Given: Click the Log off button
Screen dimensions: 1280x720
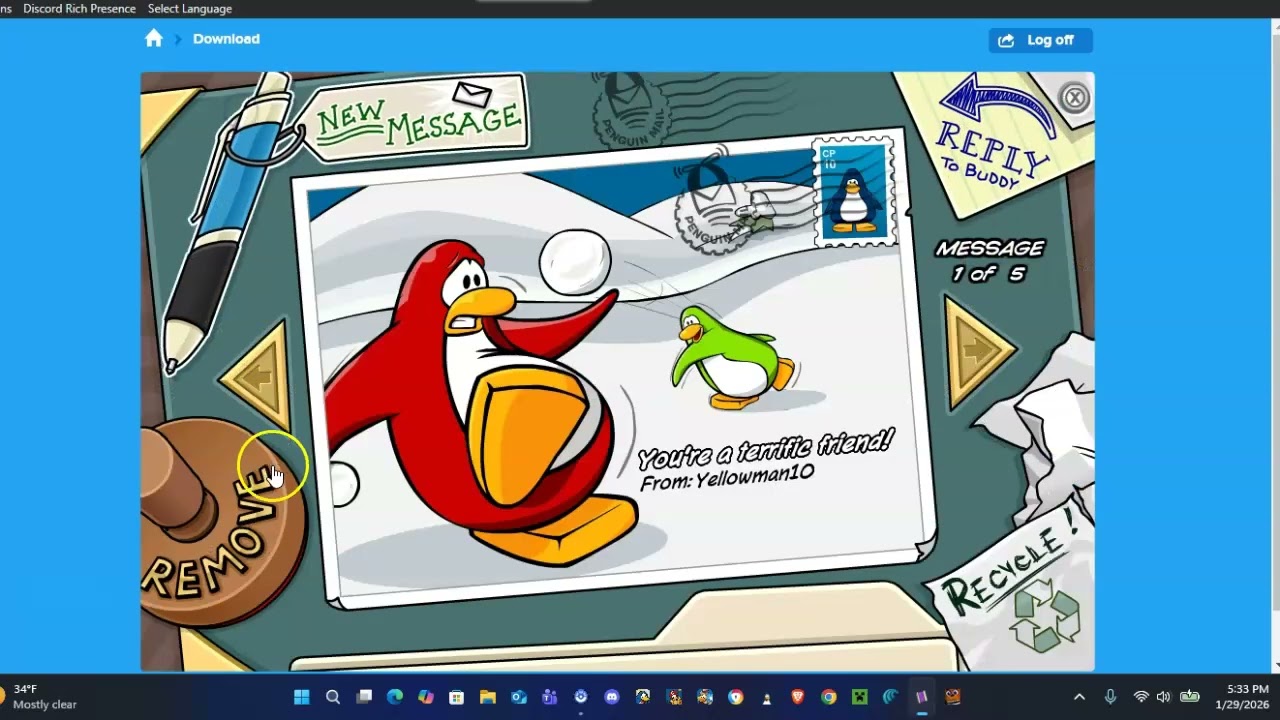Looking at the screenshot, I should click(x=1040, y=40).
